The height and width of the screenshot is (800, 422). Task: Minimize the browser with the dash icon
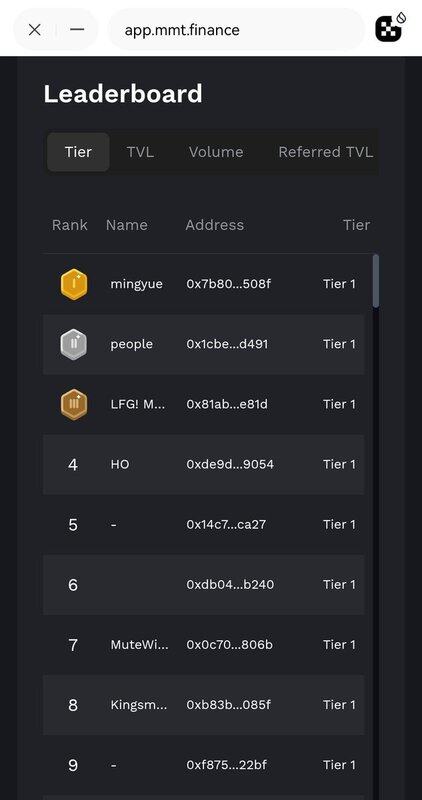77,30
